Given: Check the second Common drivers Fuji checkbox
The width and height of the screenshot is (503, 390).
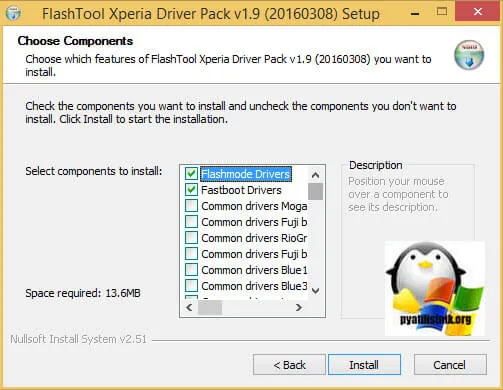Looking at the screenshot, I should tap(191, 254).
